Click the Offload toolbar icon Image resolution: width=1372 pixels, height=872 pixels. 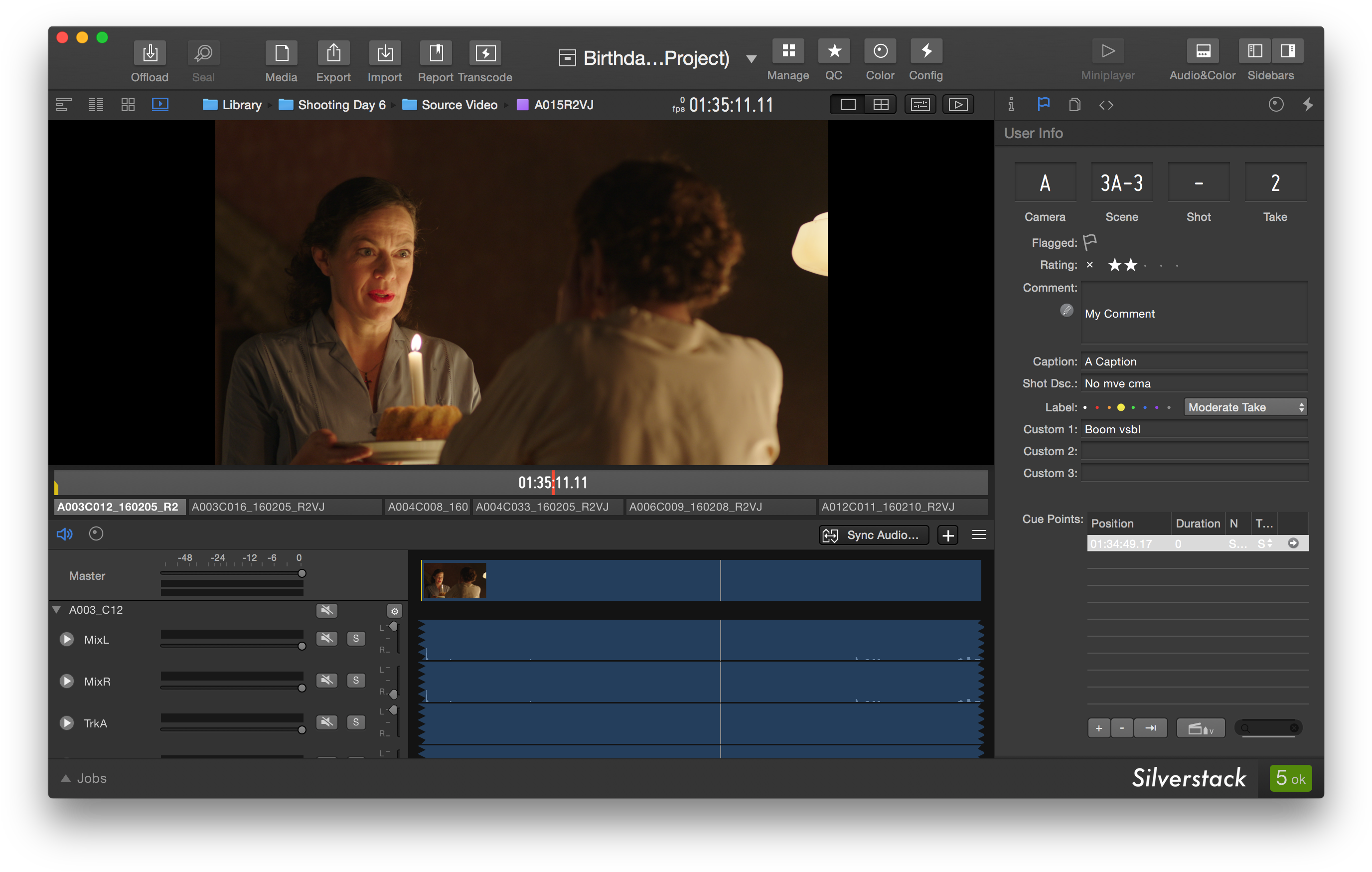[x=150, y=53]
